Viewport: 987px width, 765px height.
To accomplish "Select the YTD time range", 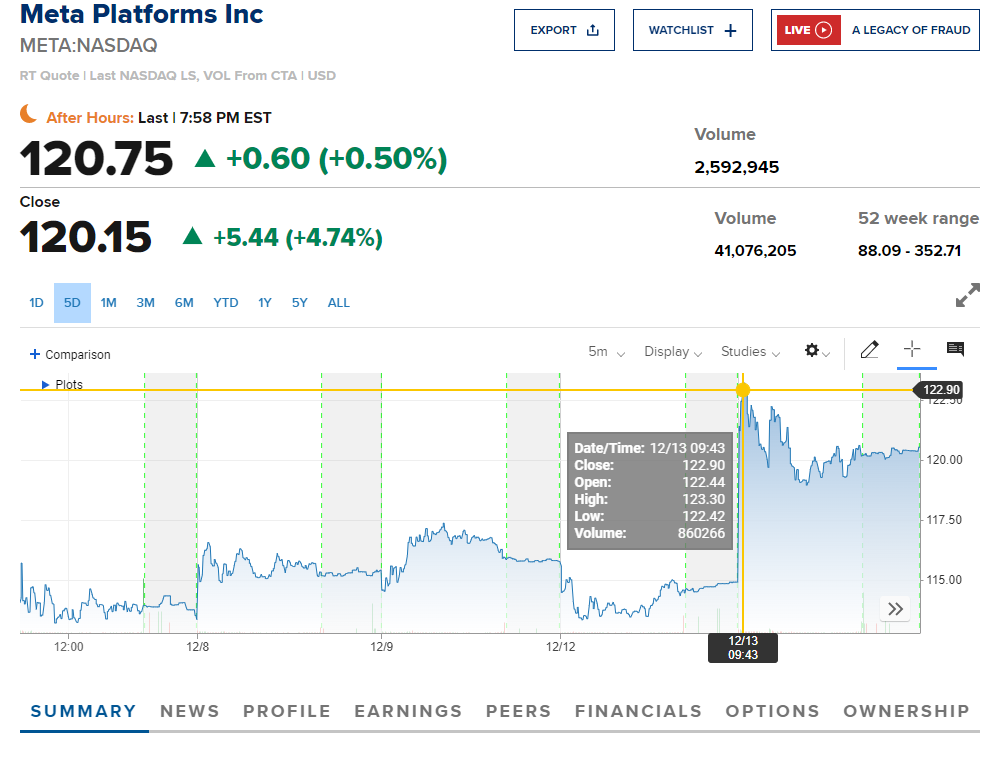I will click(x=226, y=303).
